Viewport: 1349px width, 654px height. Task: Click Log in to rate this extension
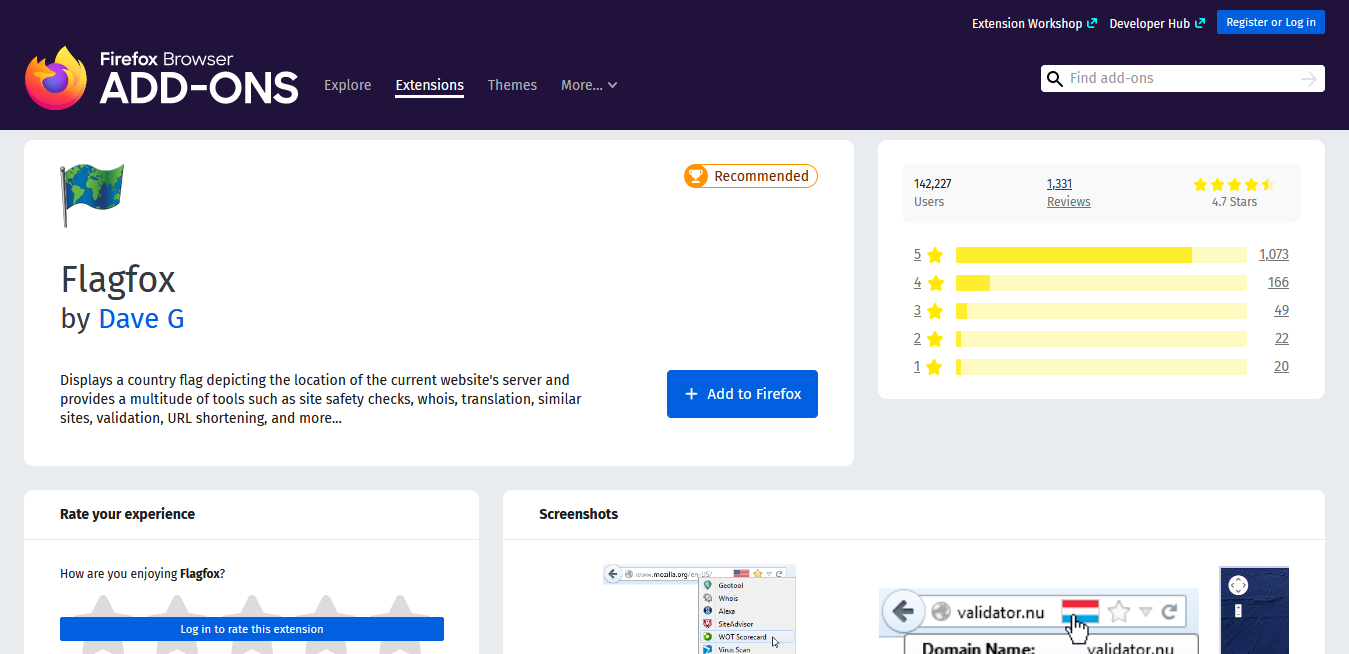[252, 629]
